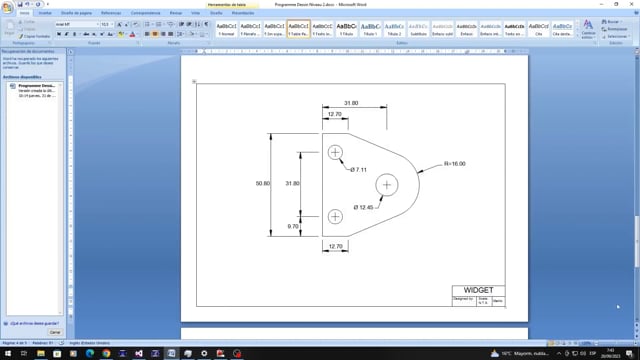Open Cambiar estilos menu

point(588,29)
